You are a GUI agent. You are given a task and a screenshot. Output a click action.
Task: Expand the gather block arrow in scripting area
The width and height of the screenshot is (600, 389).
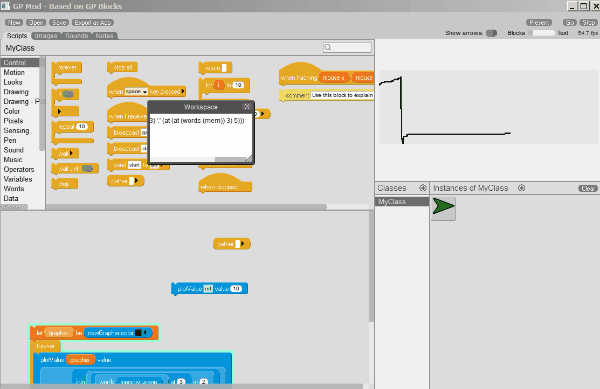(243, 244)
